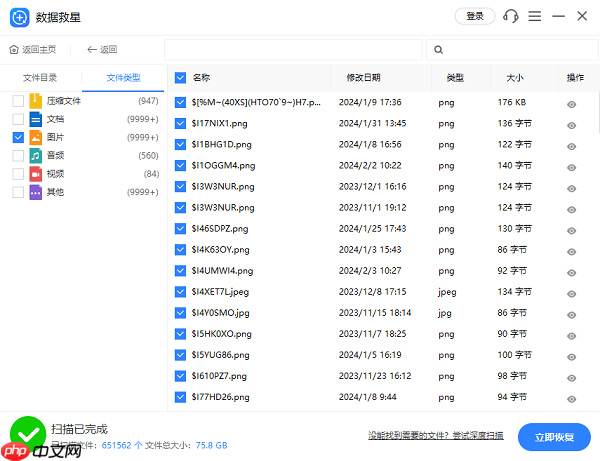Image resolution: width=600 pixels, height=461 pixels.
Task: Click the purple 其他 category icon
Action: pos(36,192)
